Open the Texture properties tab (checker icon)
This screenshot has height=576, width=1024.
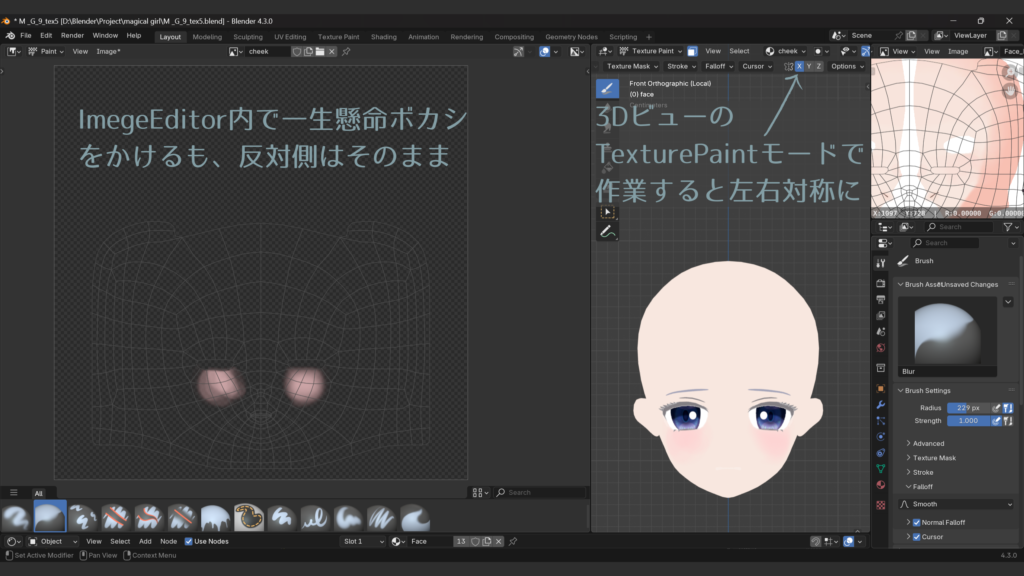click(x=880, y=505)
